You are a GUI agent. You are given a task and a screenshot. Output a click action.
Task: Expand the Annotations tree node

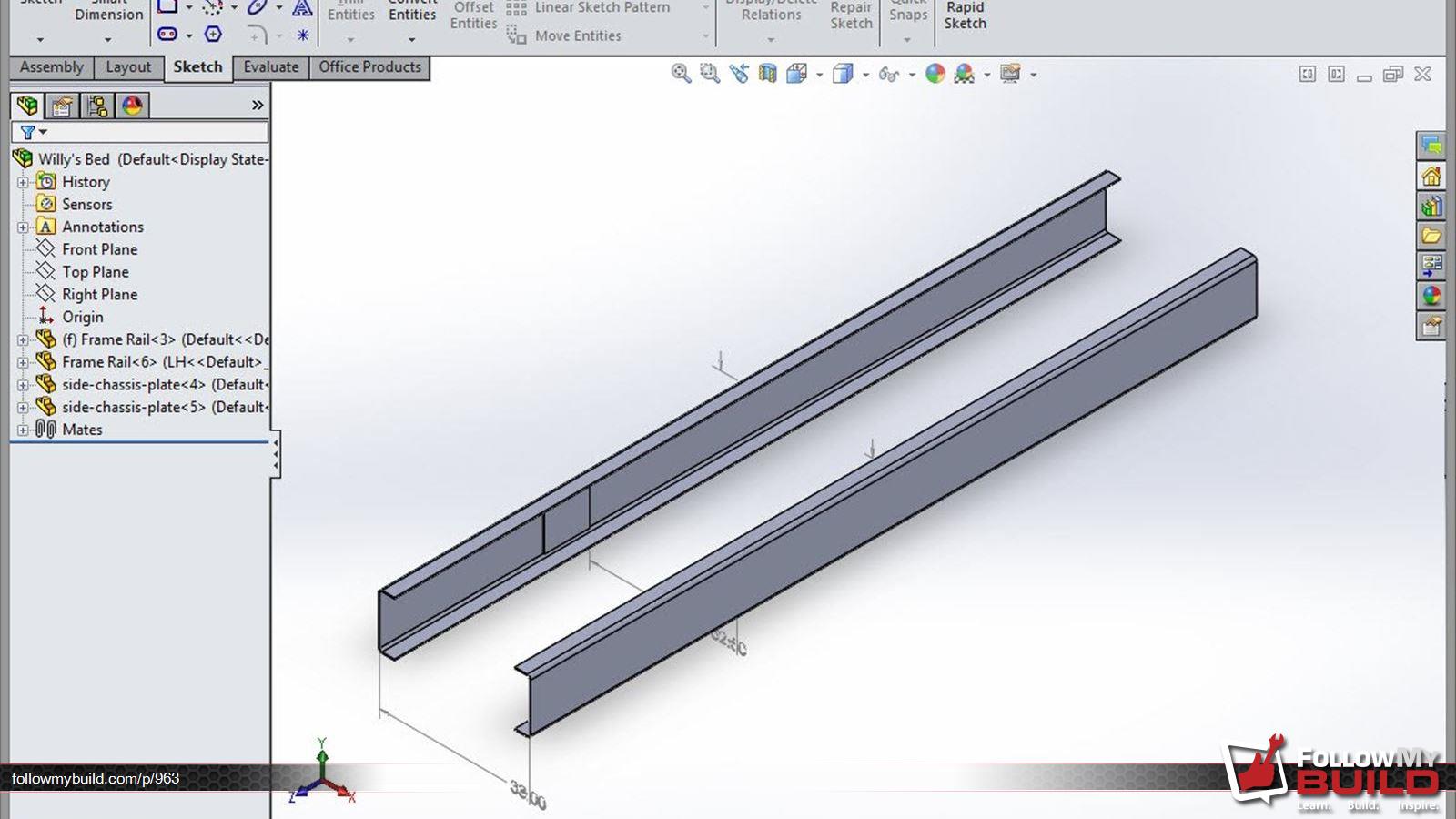pos(23,227)
